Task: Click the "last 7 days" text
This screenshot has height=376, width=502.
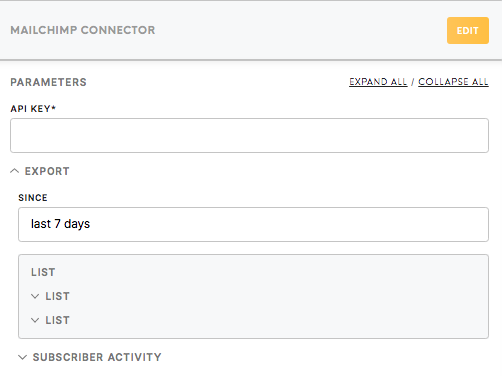Action: click(x=60, y=224)
